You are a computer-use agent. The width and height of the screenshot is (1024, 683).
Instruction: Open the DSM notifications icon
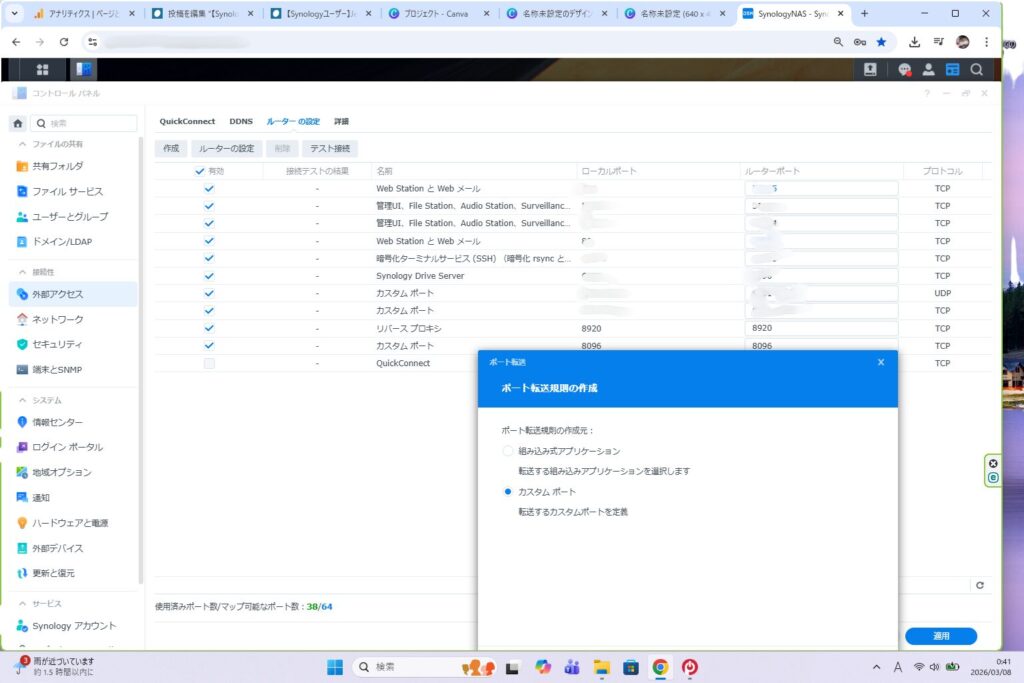pyautogui.click(x=904, y=69)
